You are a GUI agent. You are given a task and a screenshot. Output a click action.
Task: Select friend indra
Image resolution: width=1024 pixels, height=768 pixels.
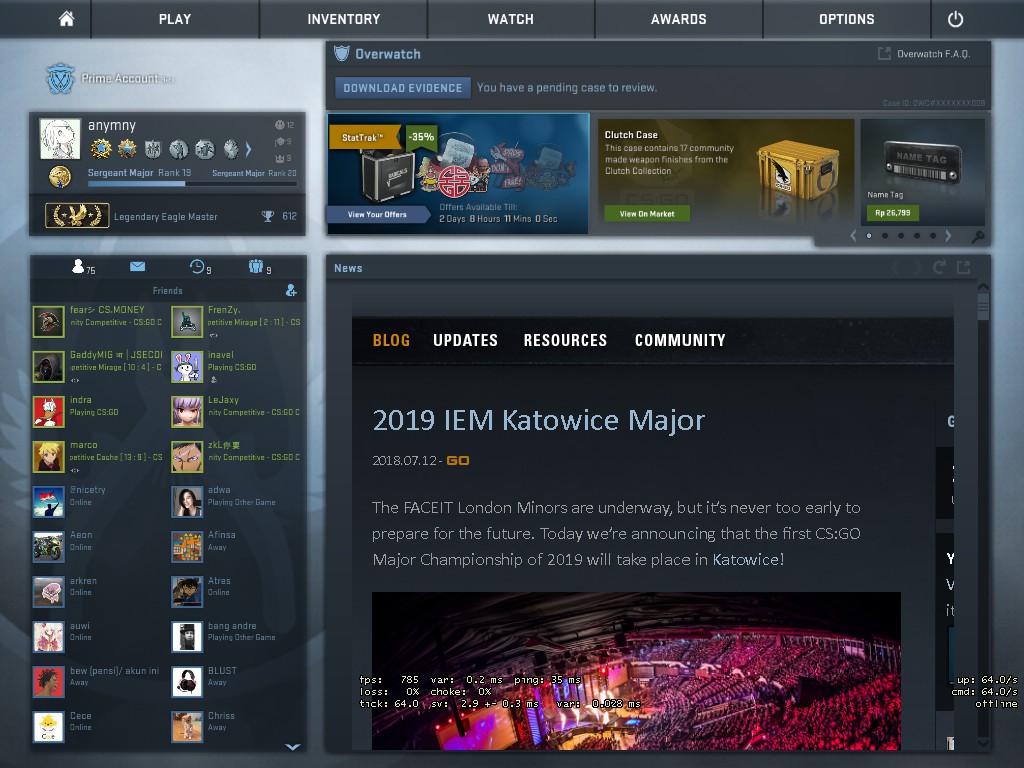point(98,411)
